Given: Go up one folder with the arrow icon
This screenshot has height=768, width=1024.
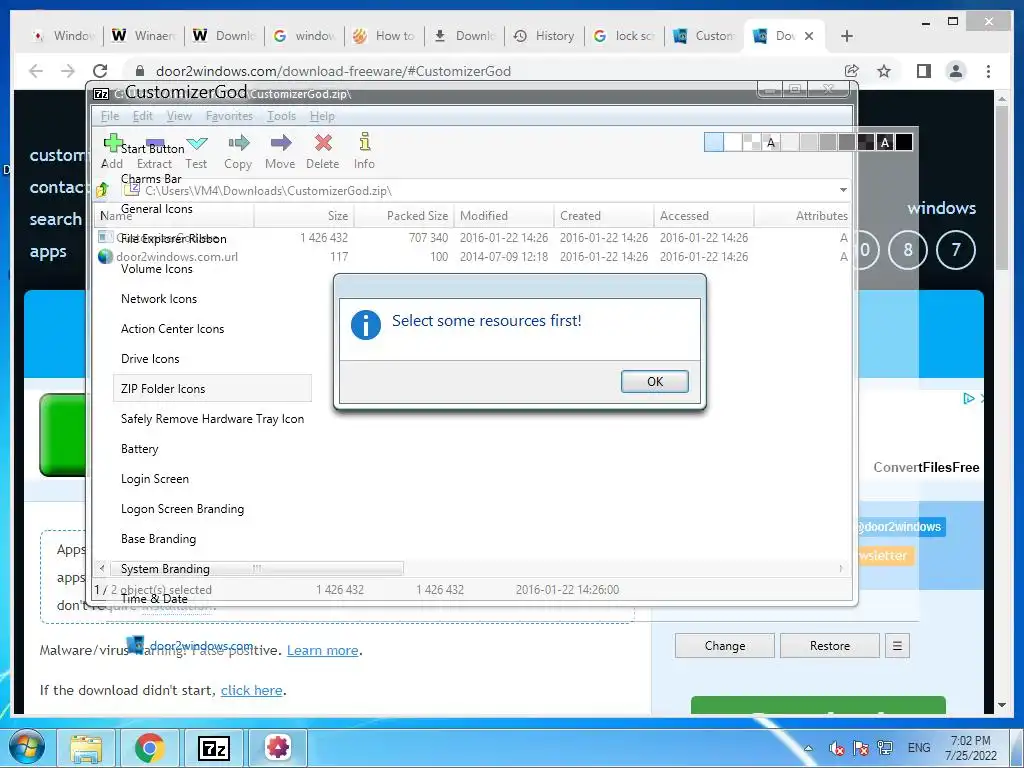Looking at the screenshot, I should 103,190.
